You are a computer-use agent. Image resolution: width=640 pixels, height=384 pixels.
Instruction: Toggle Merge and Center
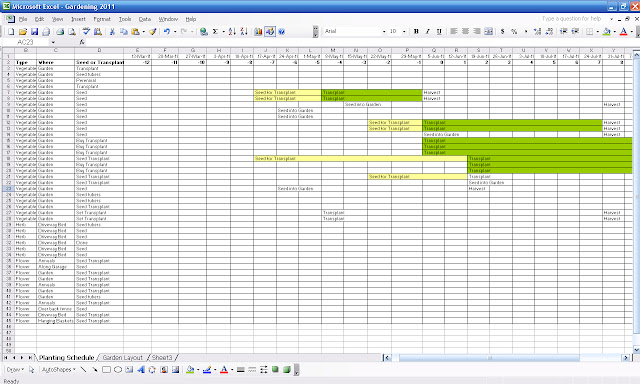(x=488, y=31)
